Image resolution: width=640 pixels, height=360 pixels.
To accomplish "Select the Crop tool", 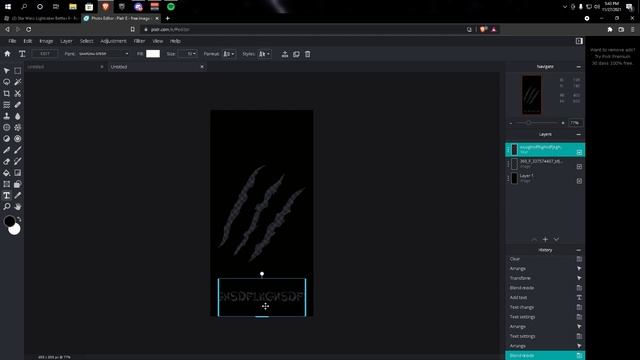I will pyautogui.click(x=7, y=93).
